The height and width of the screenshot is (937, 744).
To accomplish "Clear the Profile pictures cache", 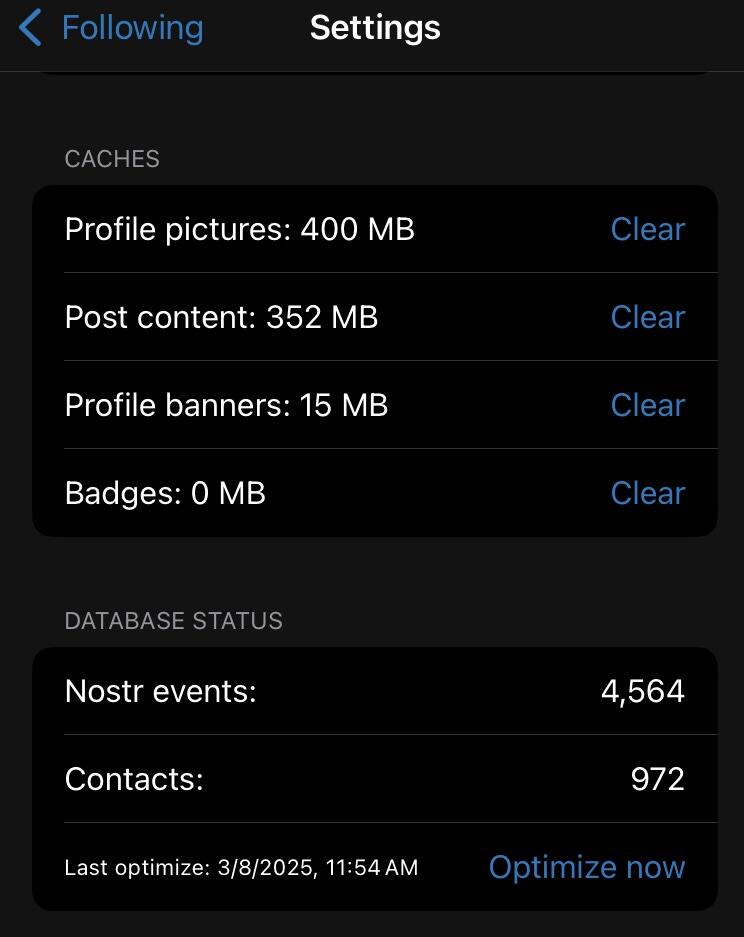I will (647, 229).
